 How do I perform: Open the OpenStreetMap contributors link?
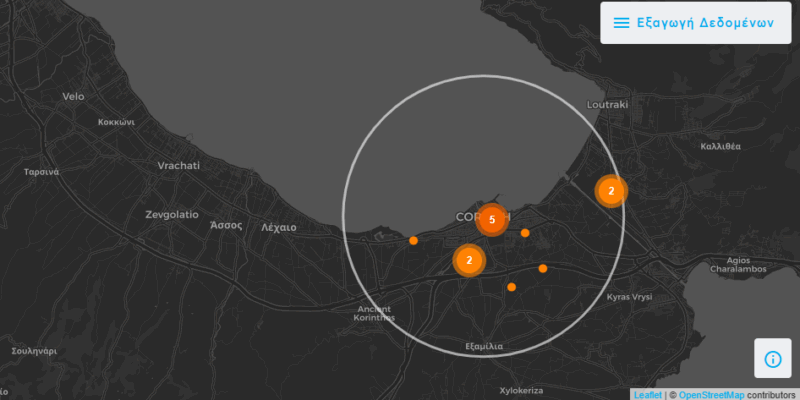pyautogui.click(x=711, y=395)
